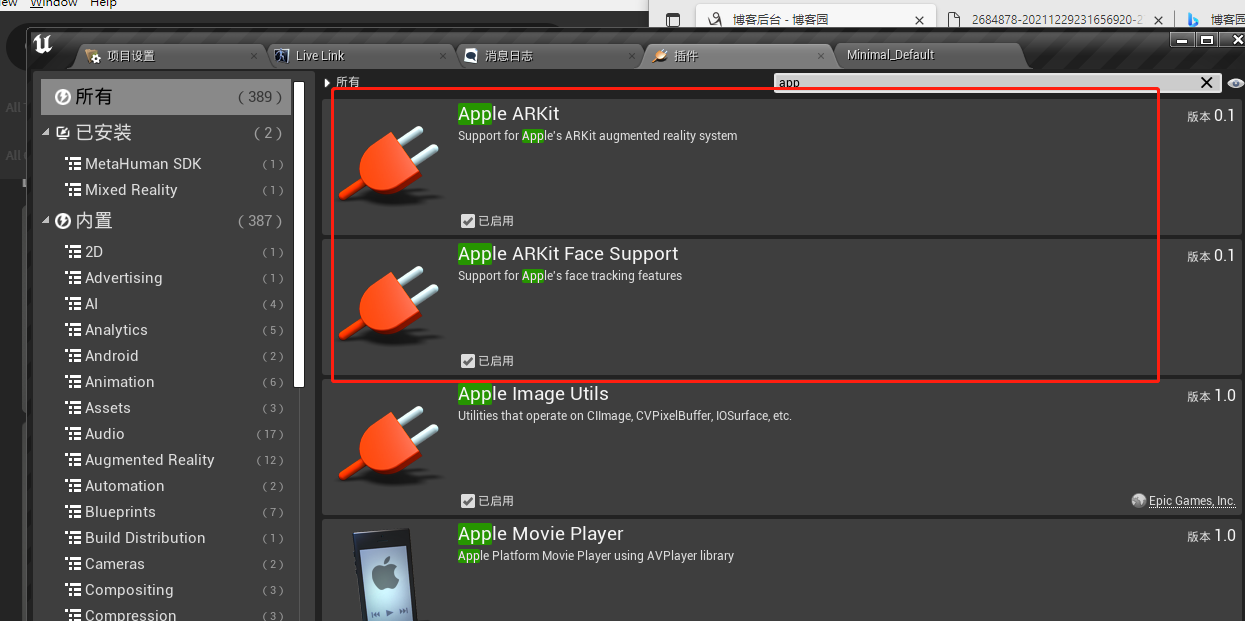Click the Apple Movie Player title
The width and height of the screenshot is (1245, 621).
coord(540,534)
